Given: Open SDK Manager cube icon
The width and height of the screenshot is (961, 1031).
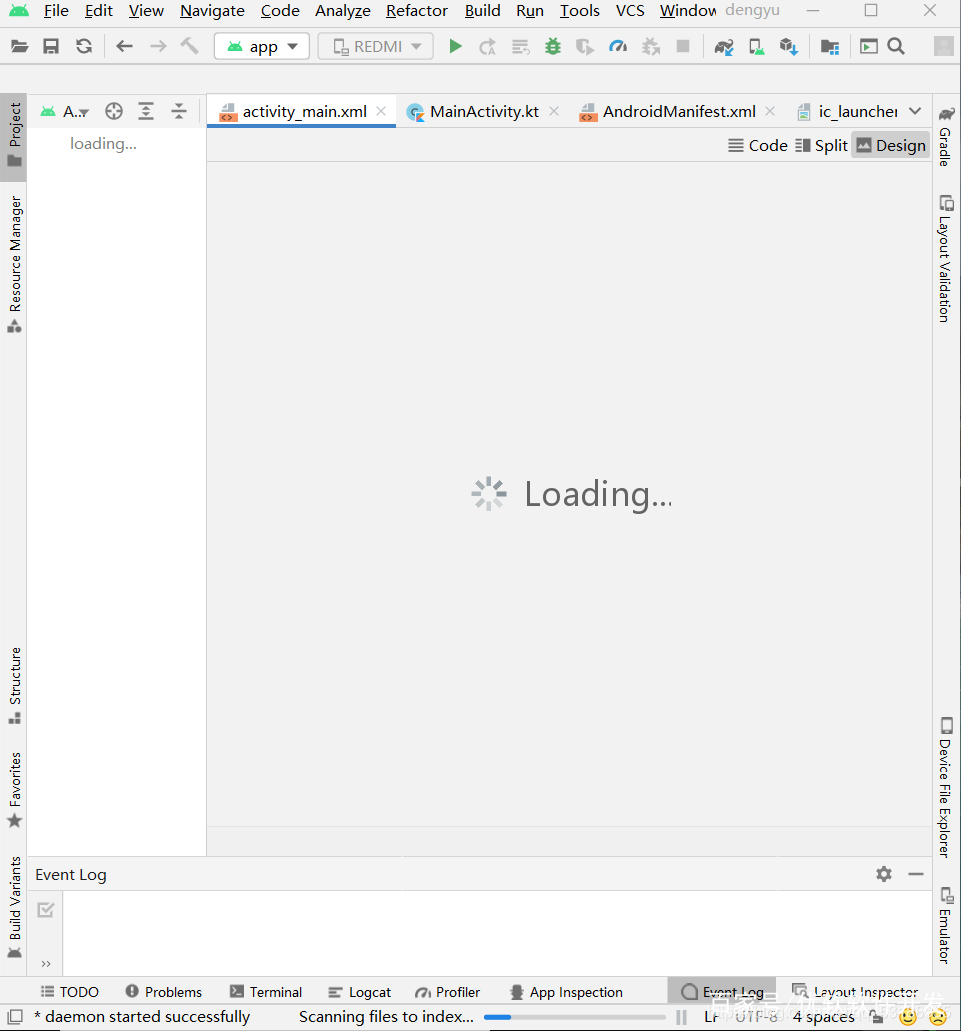Looking at the screenshot, I should point(789,47).
